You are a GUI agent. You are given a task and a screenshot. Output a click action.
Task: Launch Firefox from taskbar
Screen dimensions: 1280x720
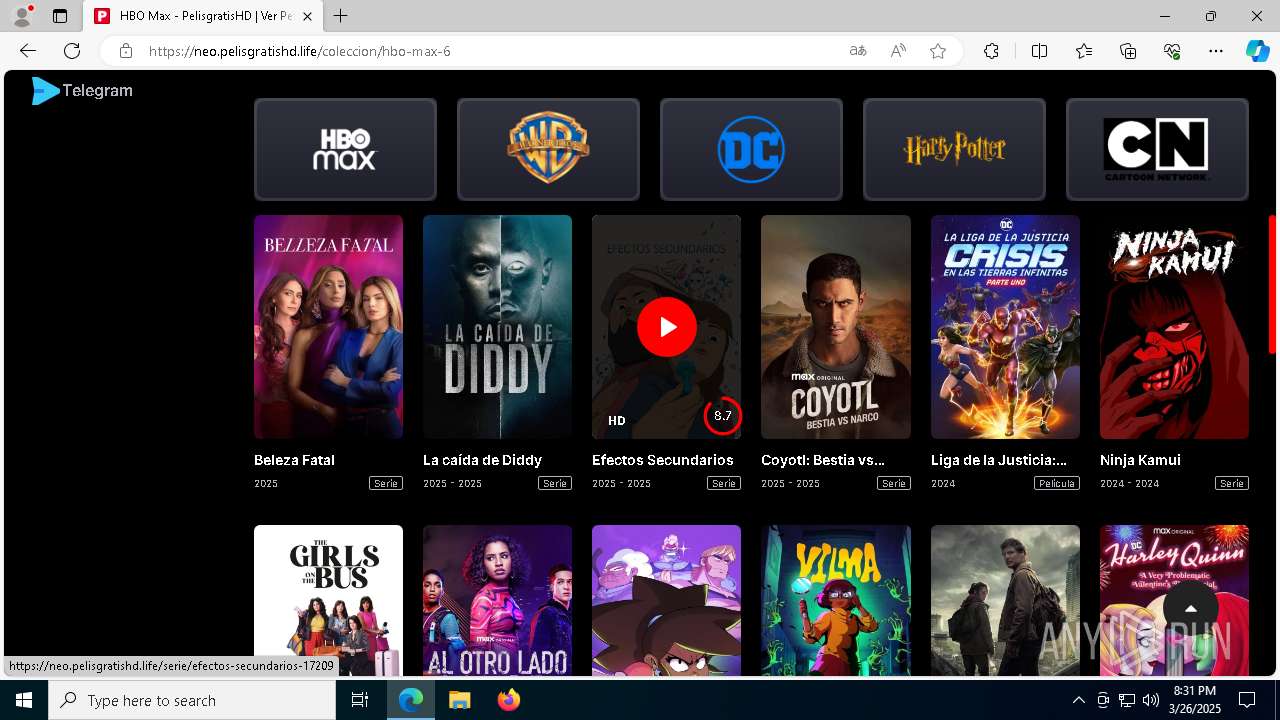(x=509, y=700)
